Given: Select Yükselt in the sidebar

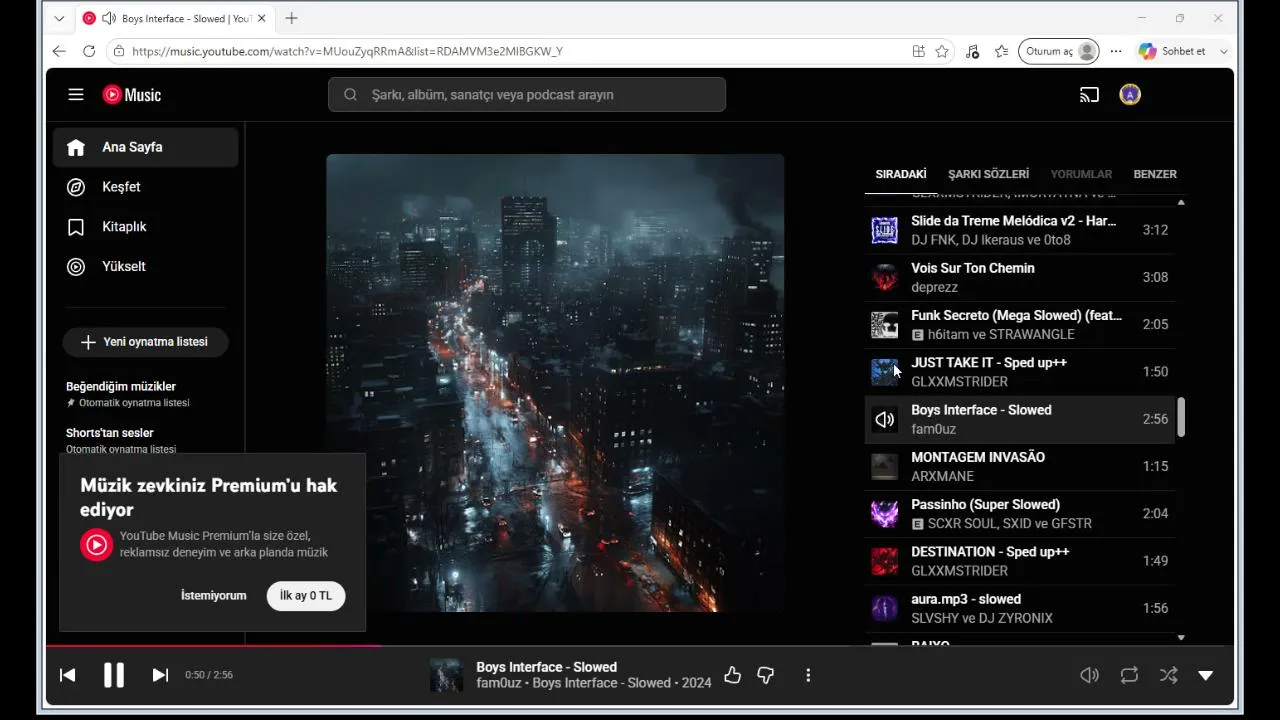Looking at the screenshot, I should (x=146, y=267).
